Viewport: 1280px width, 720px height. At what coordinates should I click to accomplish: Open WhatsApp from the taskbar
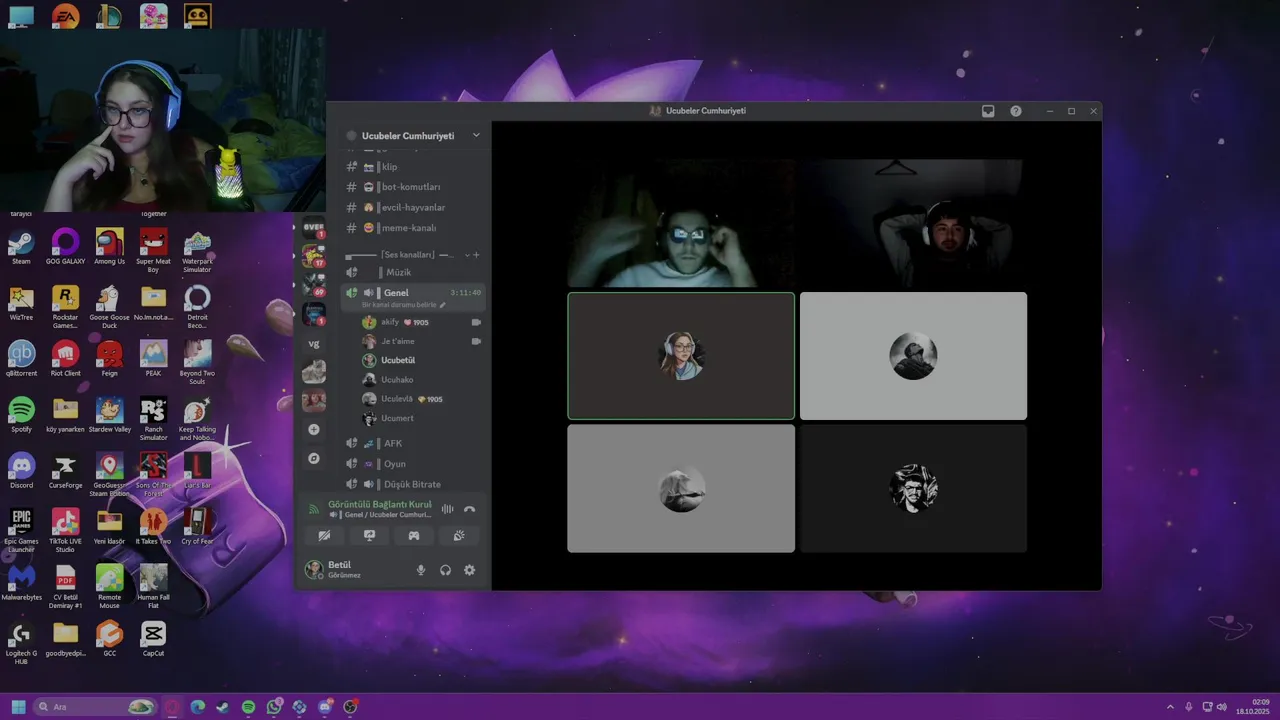pyautogui.click(x=274, y=707)
